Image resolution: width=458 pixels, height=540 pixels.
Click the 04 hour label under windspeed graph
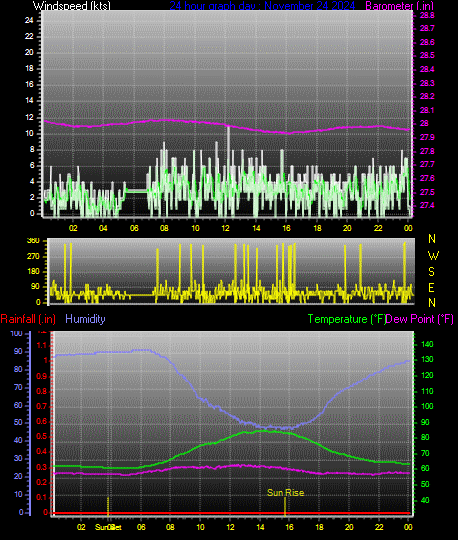(103, 228)
